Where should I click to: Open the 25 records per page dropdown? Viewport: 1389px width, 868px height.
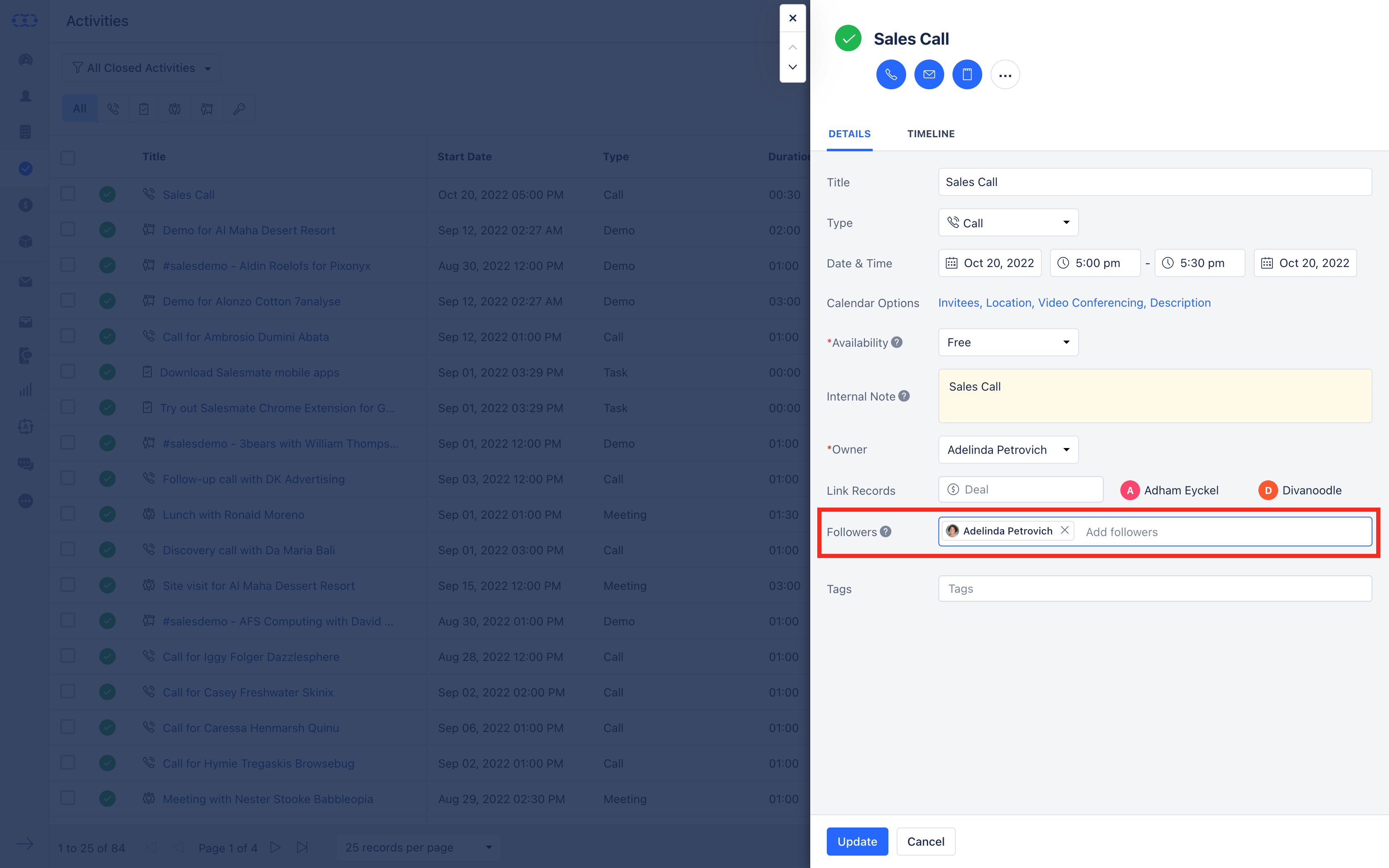click(x=418, y=847)
